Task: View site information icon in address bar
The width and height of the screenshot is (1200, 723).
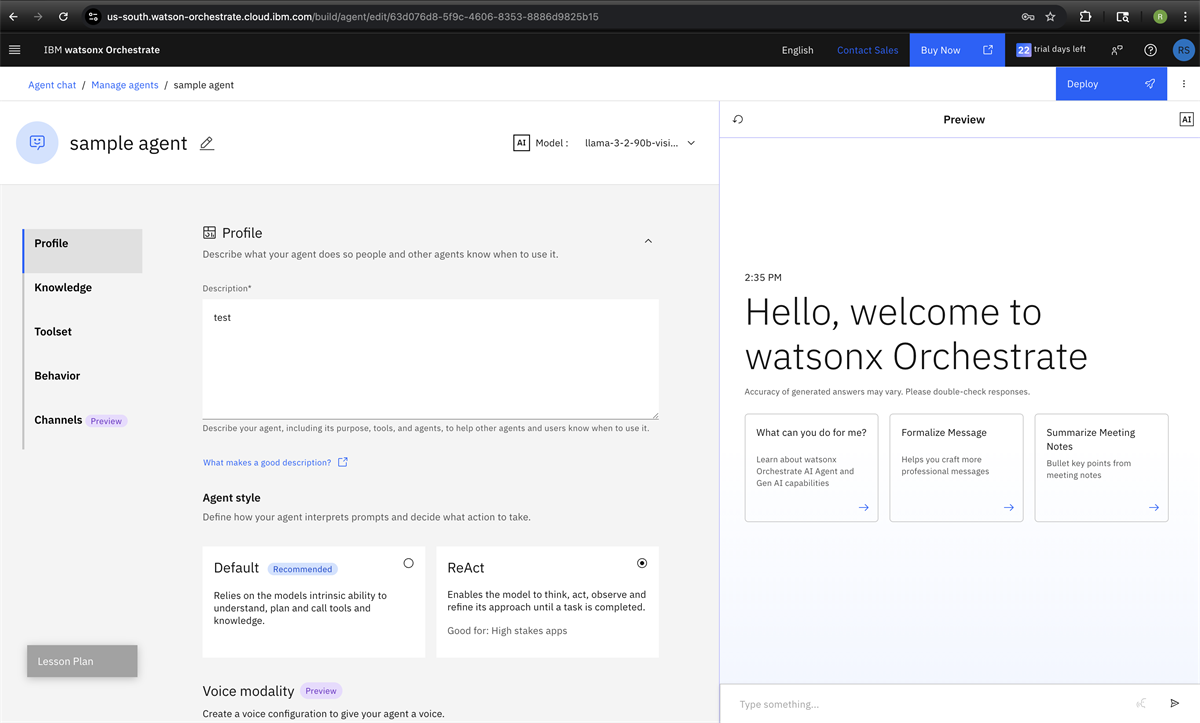Action: click(93, 16)
